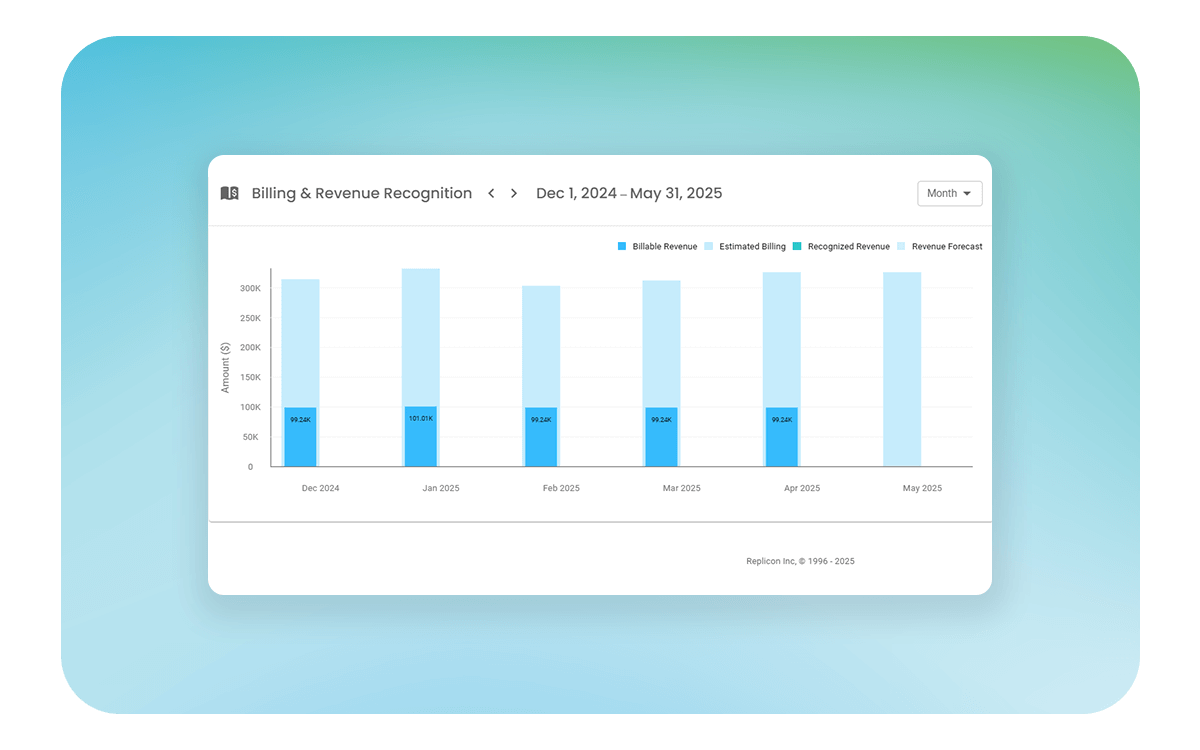
Task: Select Mar 2025 billable revenue bar 99.24K
Action: coord(661,437)
